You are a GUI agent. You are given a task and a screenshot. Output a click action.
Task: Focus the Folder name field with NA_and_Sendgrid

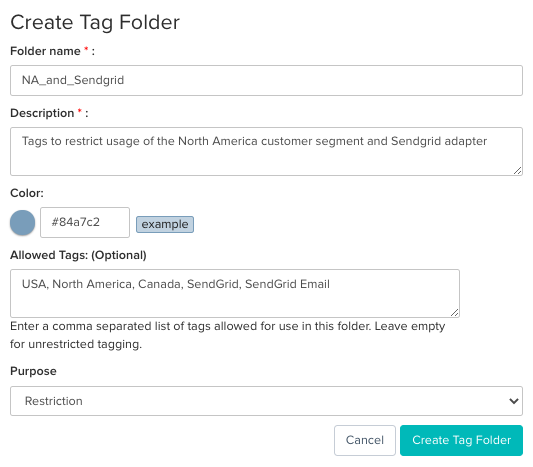(x=266, y=80)
